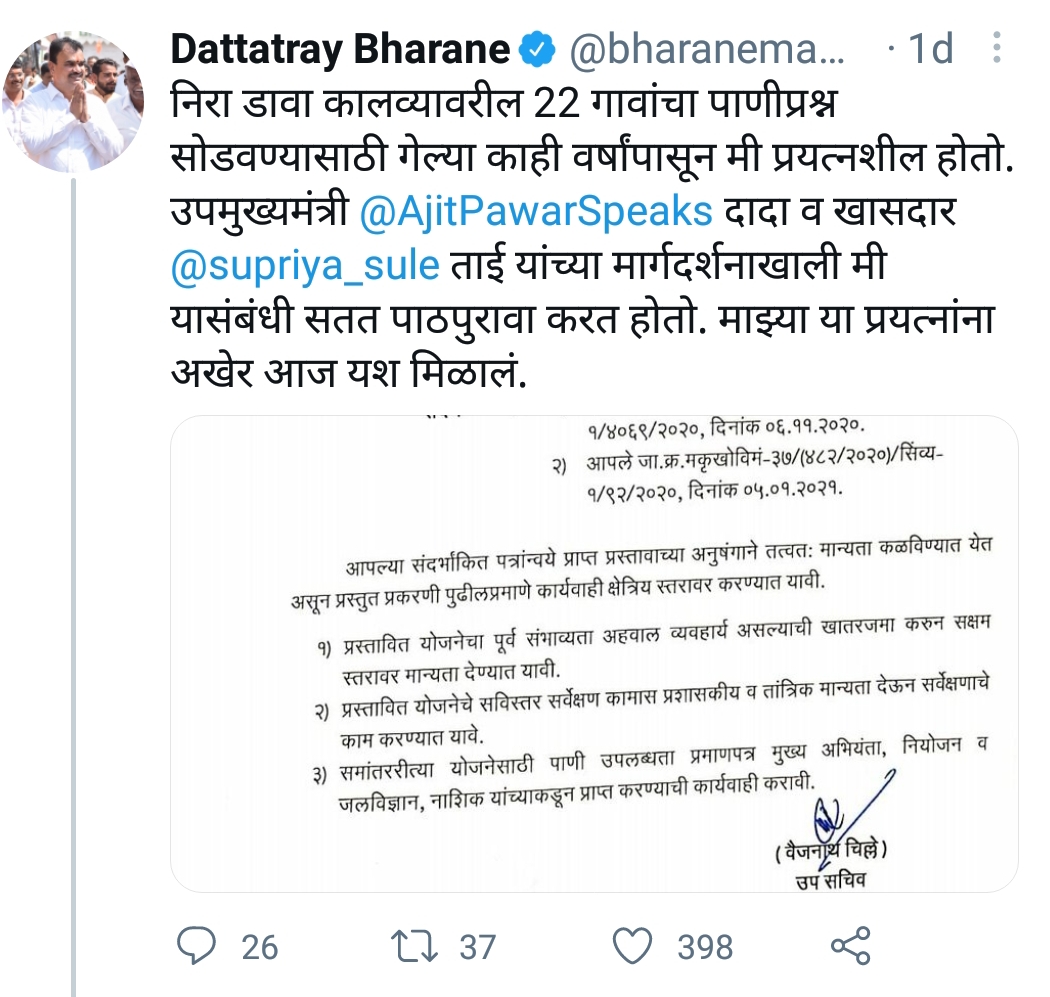Click the blue verified badge
This screenshot has width=1050, height=997.
tap(538, 50)
